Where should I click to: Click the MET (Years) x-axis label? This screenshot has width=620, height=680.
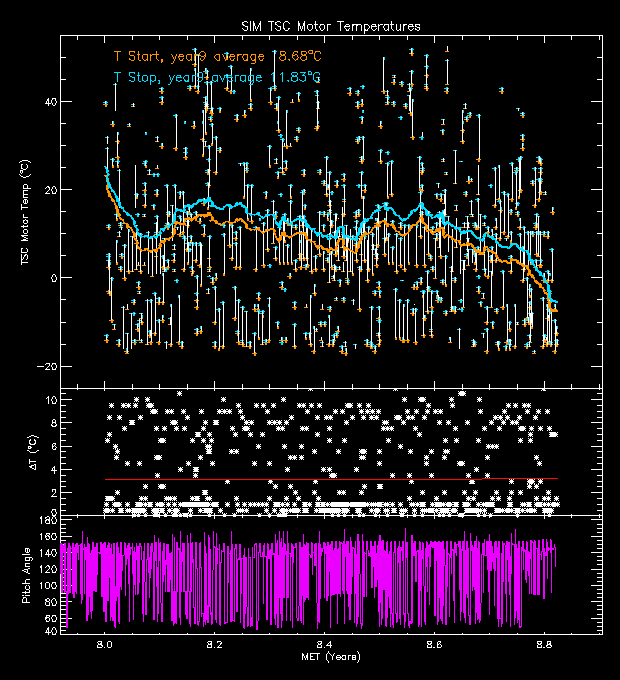[x=331, y=657]
